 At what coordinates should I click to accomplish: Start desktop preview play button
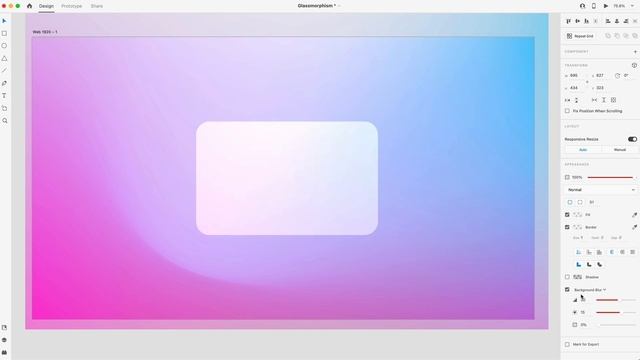click(606, 6)
